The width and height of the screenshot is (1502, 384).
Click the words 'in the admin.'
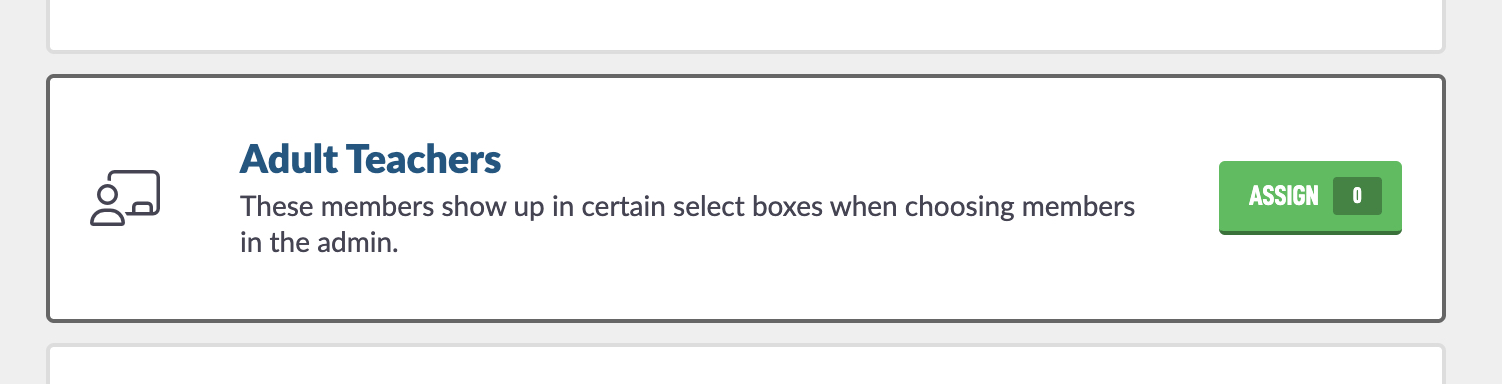(x=319, y=243)
